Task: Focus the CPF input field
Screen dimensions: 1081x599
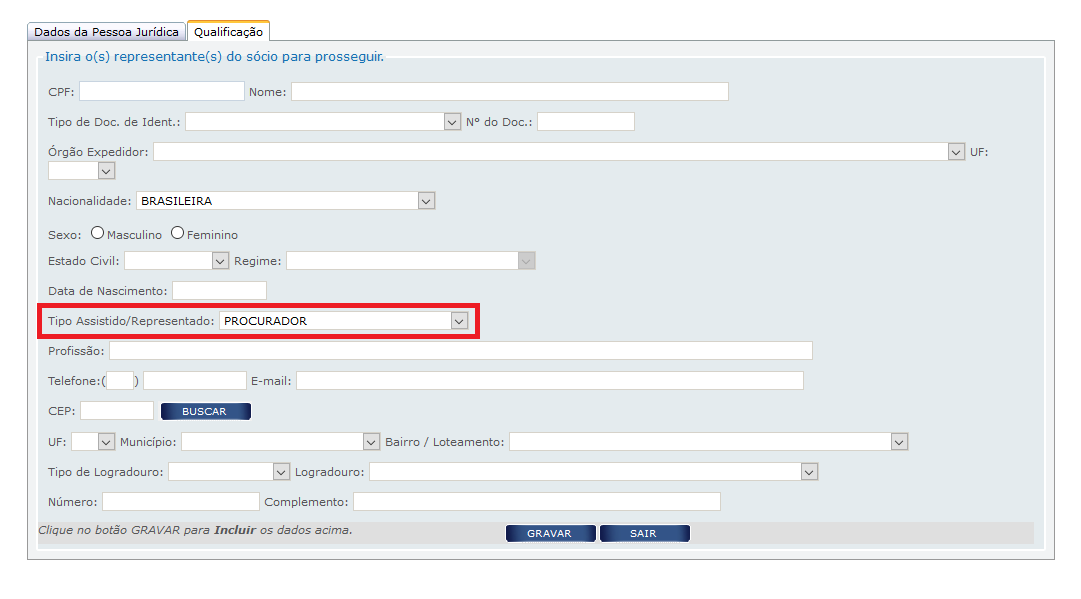Action: click(x=161, y=92)
